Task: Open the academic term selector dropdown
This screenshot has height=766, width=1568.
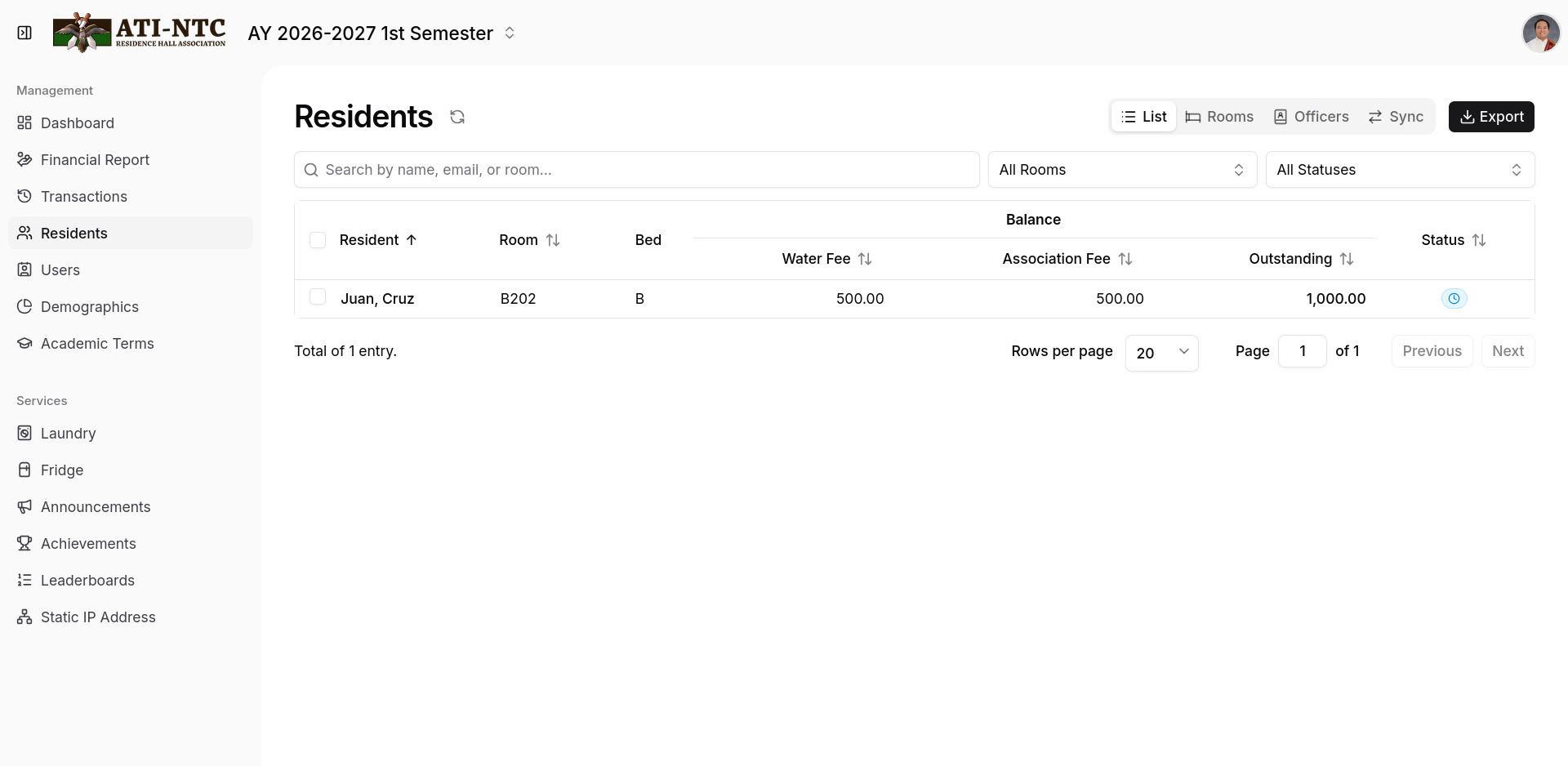Action: pyautogui.click(x=381, y=33)
